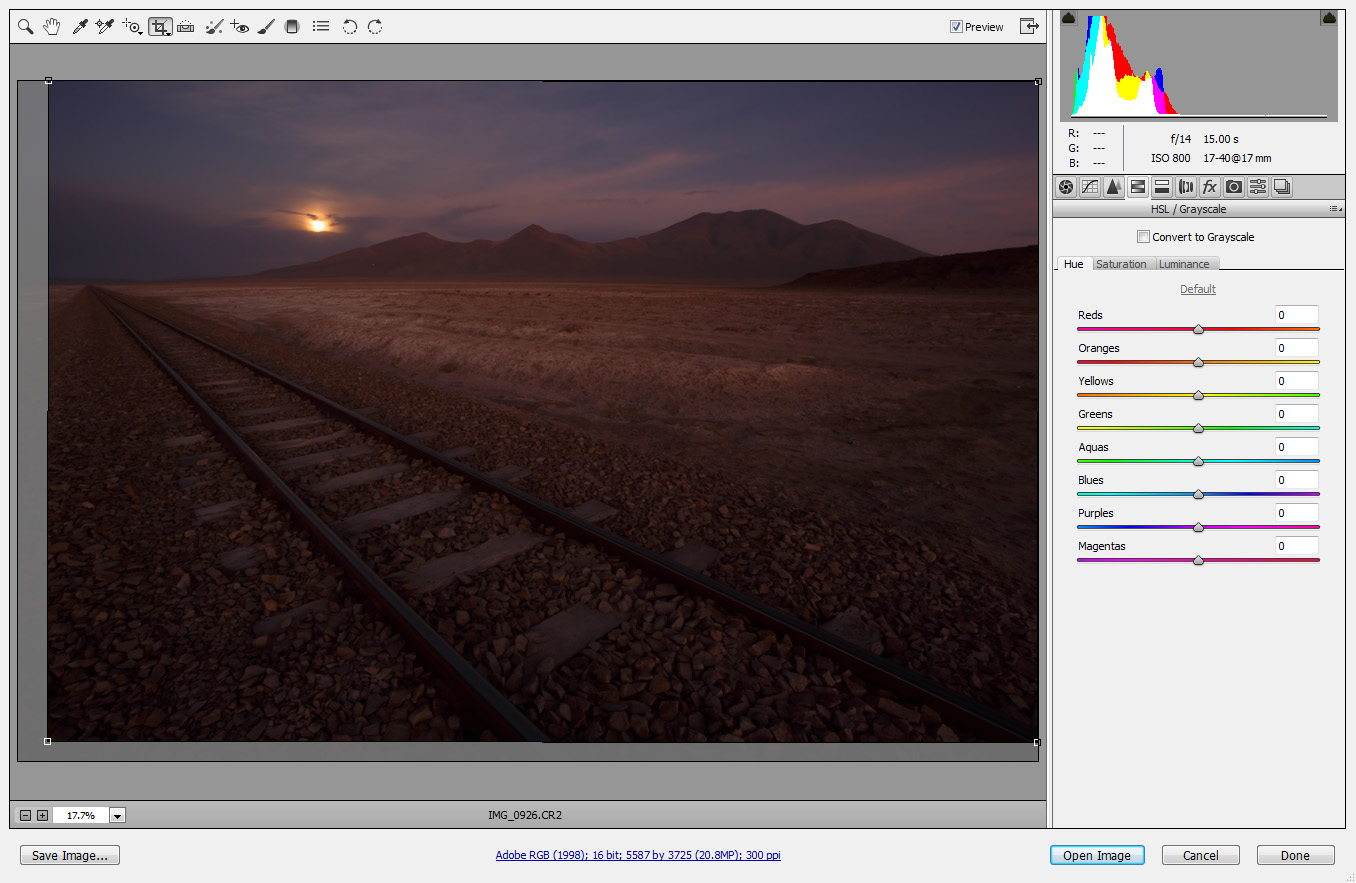
Task: Select the Crop tool
Action: (160, 27)
